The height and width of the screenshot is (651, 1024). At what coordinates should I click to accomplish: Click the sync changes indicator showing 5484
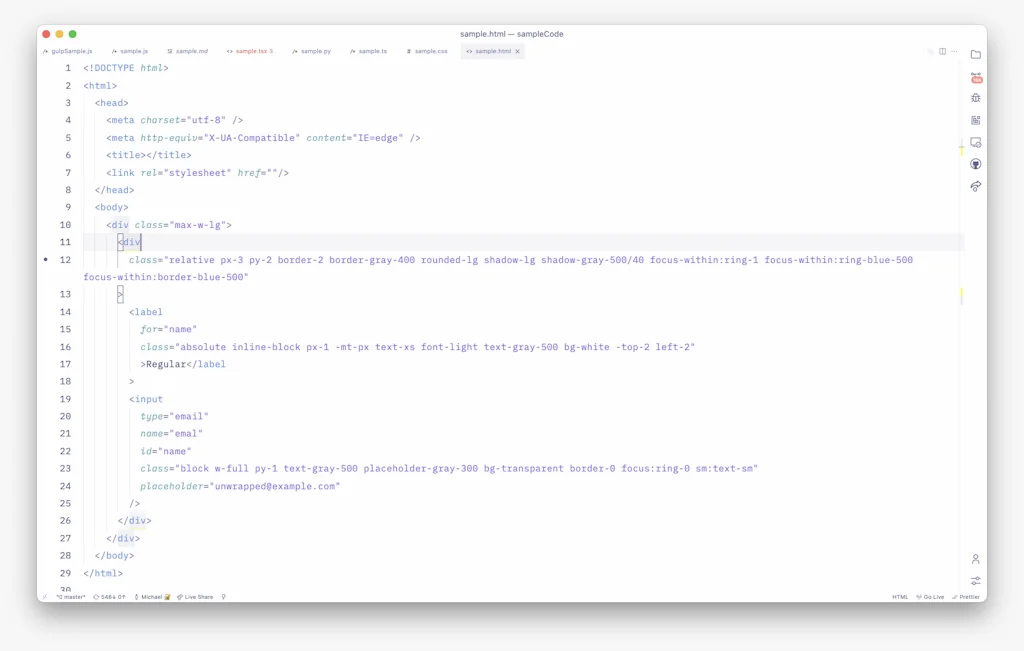[112, 597]
